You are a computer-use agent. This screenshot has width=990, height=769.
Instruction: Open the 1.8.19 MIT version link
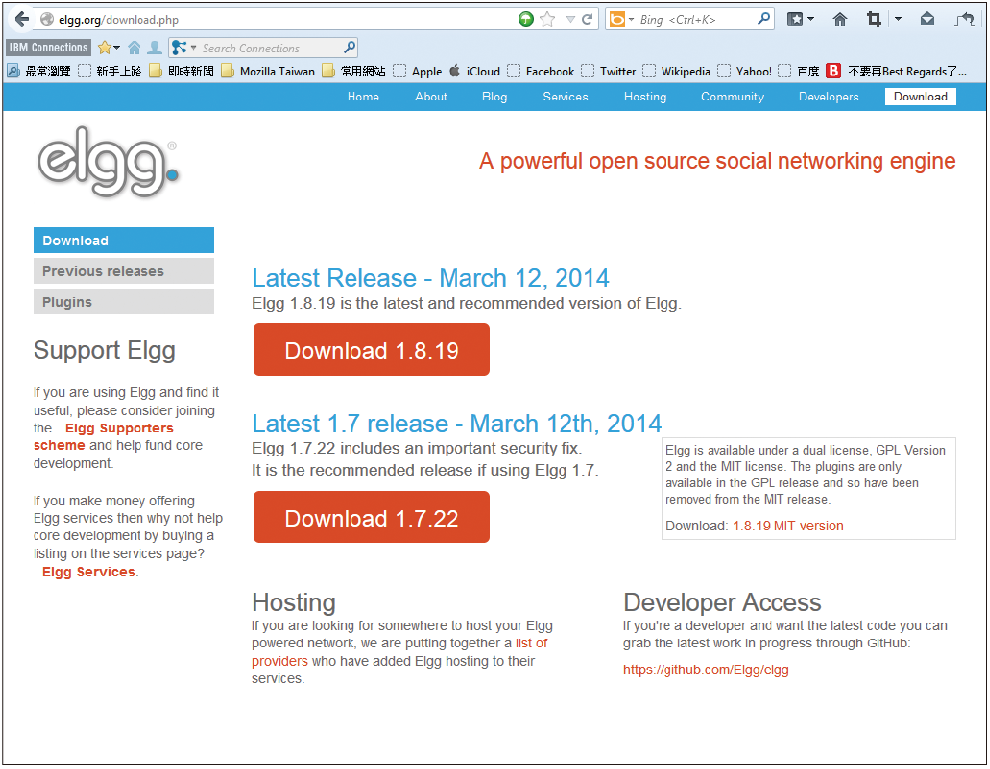[x=788, y=525]
